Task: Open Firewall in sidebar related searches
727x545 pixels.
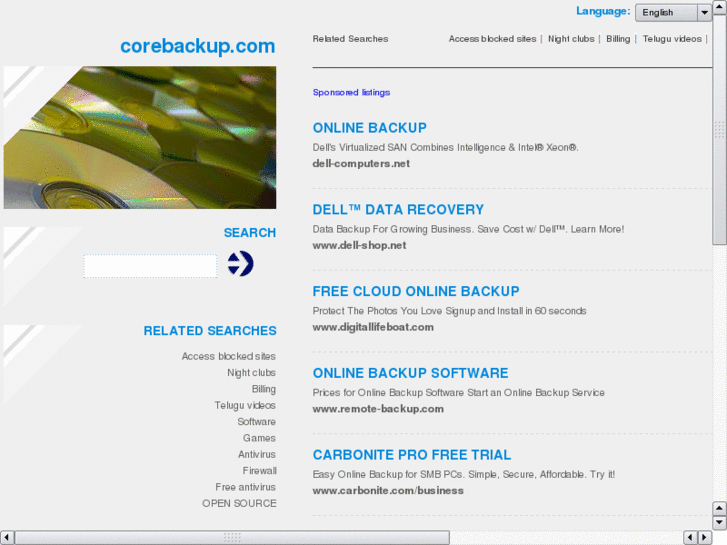Action: (260, 471)
